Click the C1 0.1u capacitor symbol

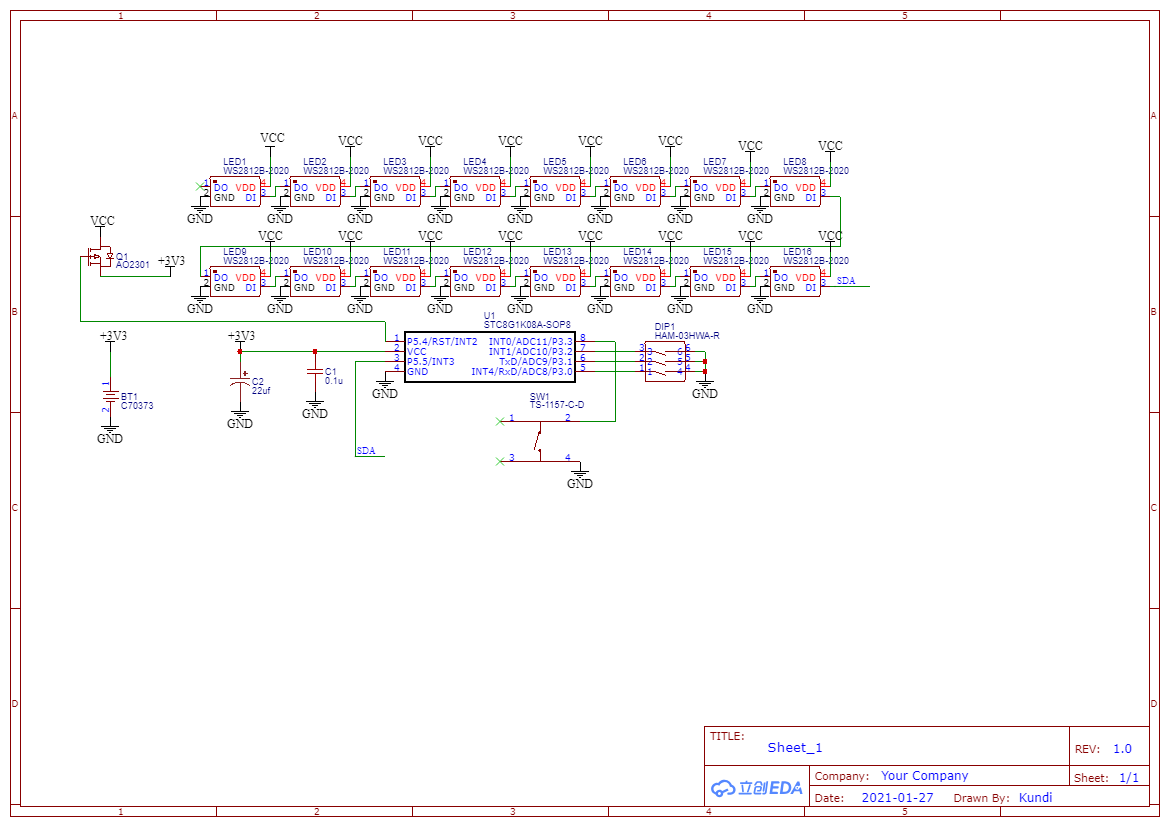coord(315,373)
